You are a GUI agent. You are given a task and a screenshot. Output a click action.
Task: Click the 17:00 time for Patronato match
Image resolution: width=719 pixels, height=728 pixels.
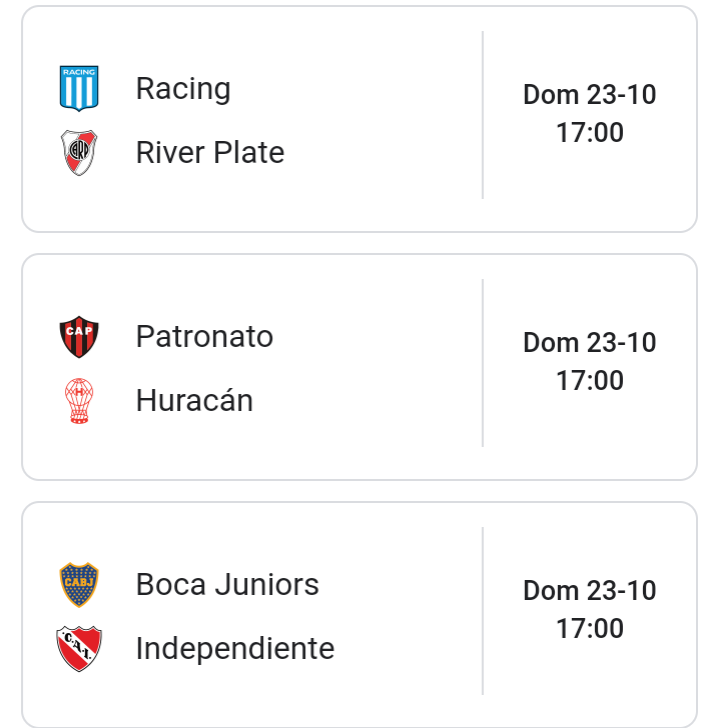click(x=589, y=381)
